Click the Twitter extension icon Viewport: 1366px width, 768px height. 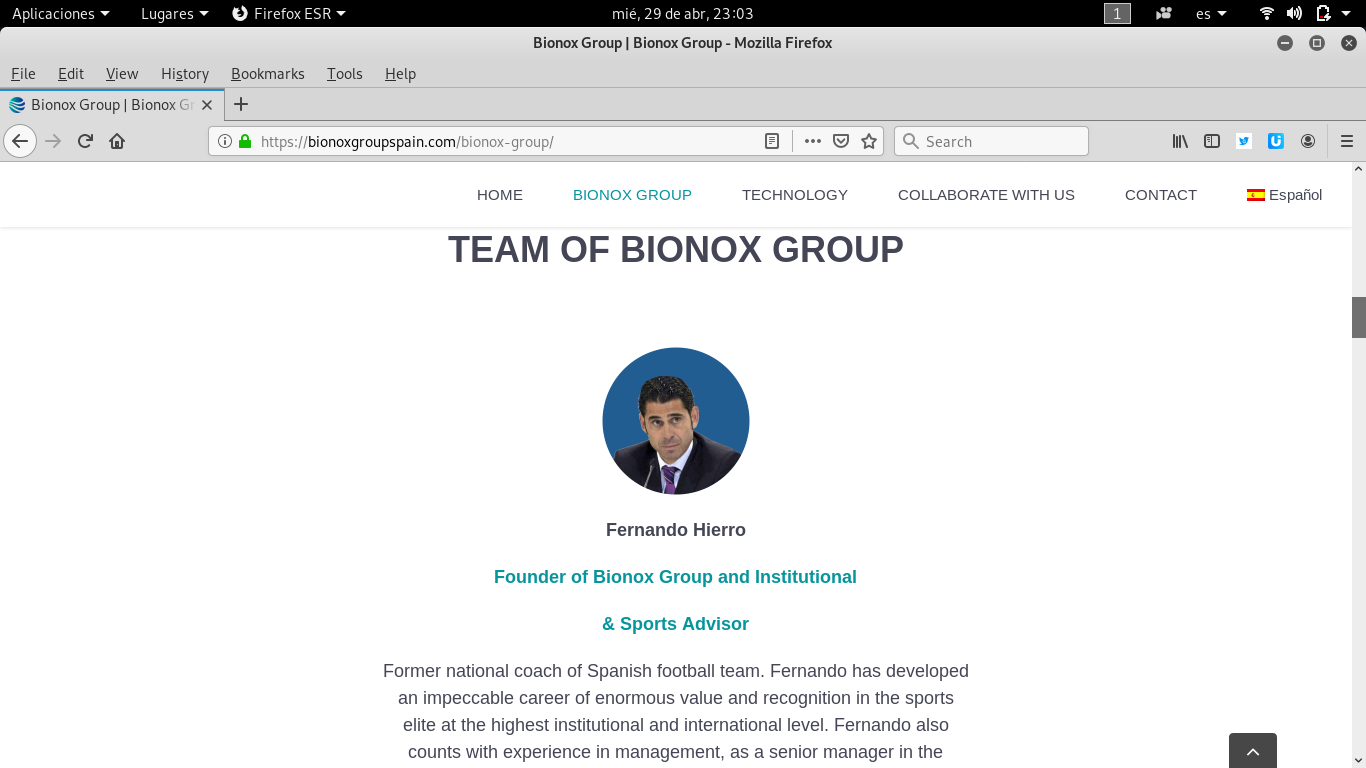[x=1244, y=141]
